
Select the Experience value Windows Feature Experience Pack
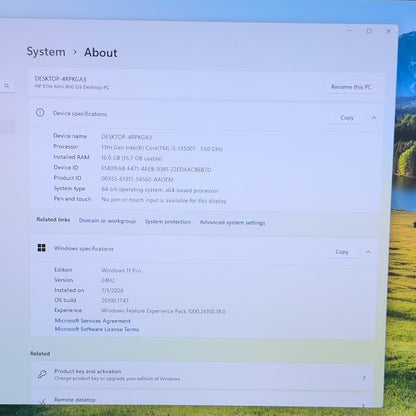pyautogui.click(x=163, y=311)
